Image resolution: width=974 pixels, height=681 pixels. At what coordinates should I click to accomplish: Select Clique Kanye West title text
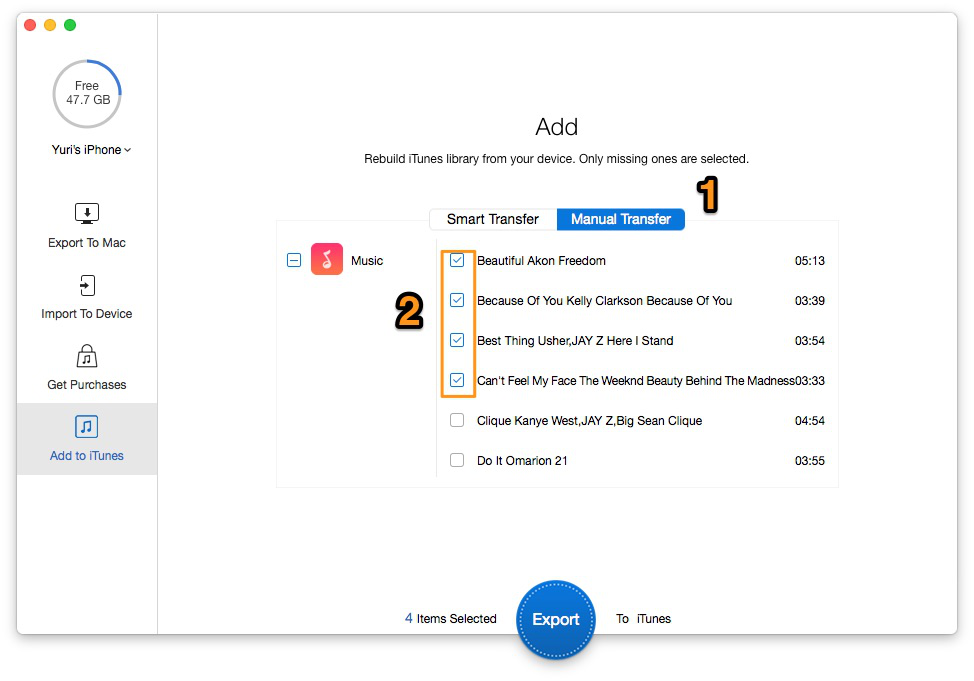[x=589, y=421]
